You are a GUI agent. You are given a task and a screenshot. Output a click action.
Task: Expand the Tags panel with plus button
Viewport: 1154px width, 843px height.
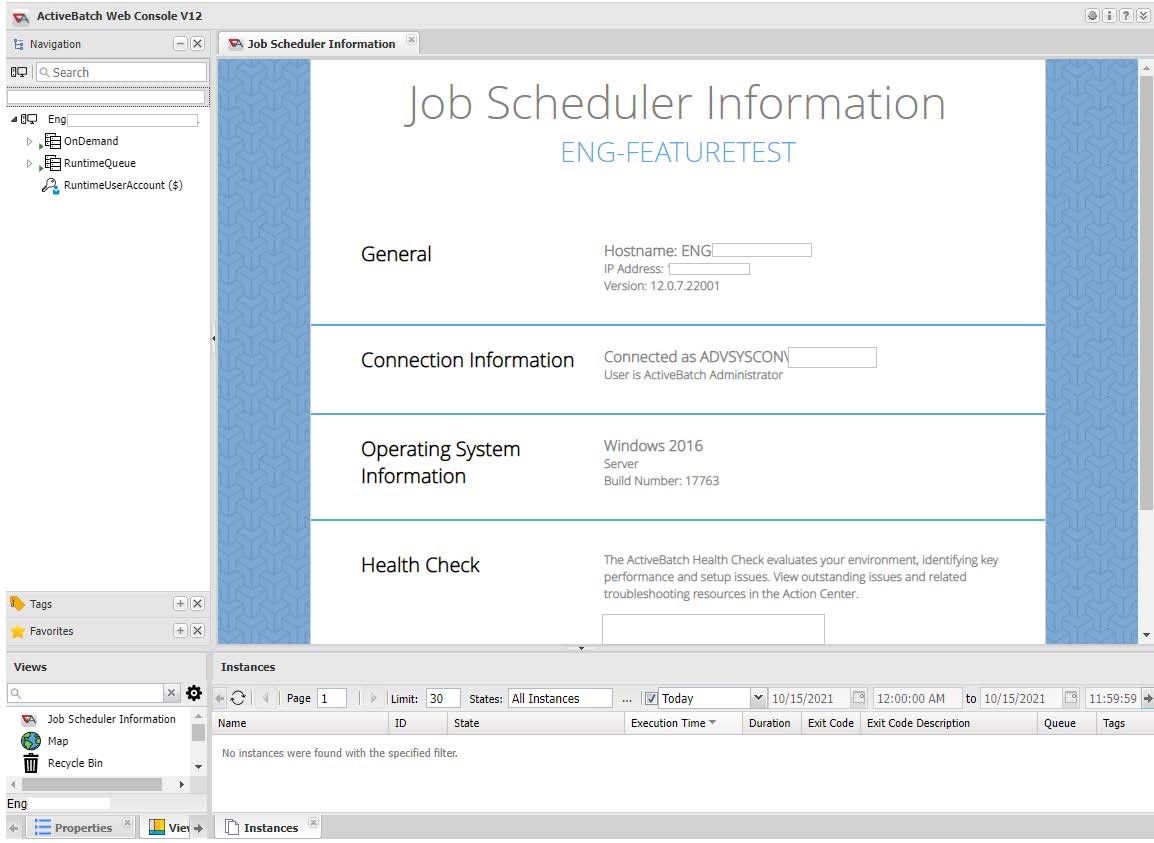coord(180,603)
